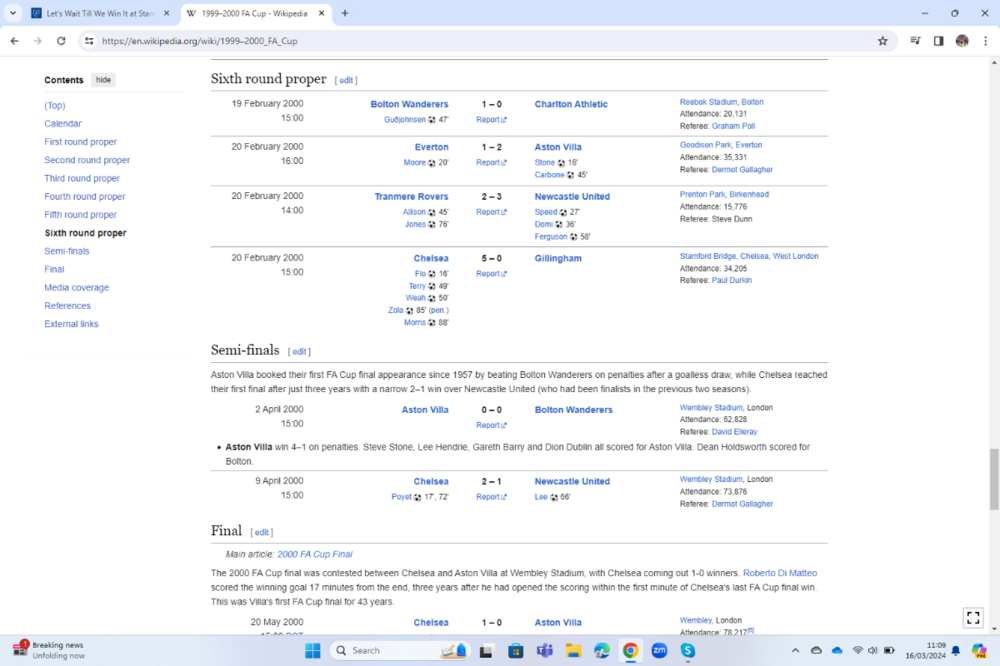Open File Explorer from taskbar

click(573, 651)
